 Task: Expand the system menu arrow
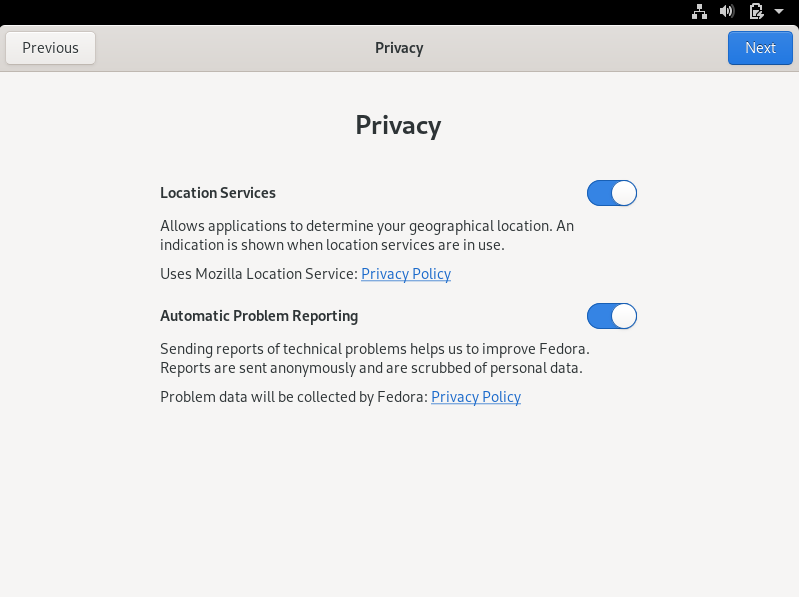(779, 11)
